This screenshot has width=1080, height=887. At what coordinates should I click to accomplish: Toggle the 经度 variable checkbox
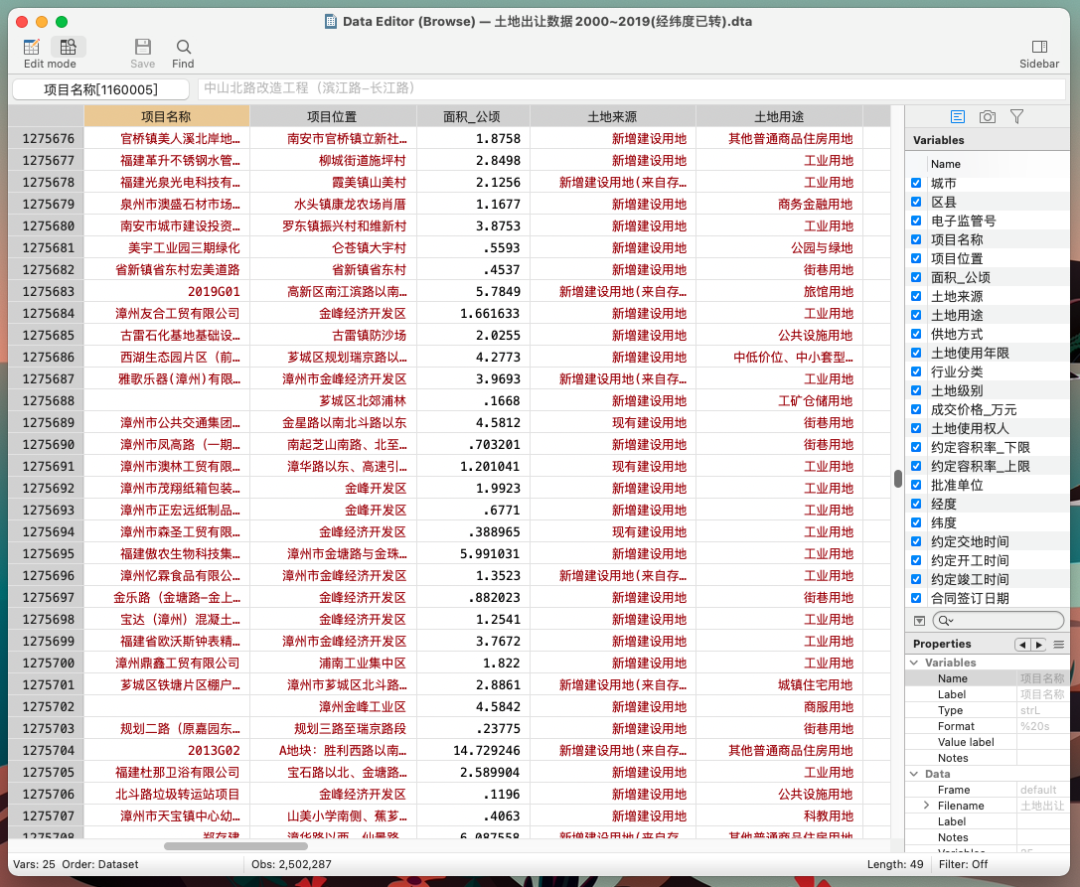(x=916, y=503)
